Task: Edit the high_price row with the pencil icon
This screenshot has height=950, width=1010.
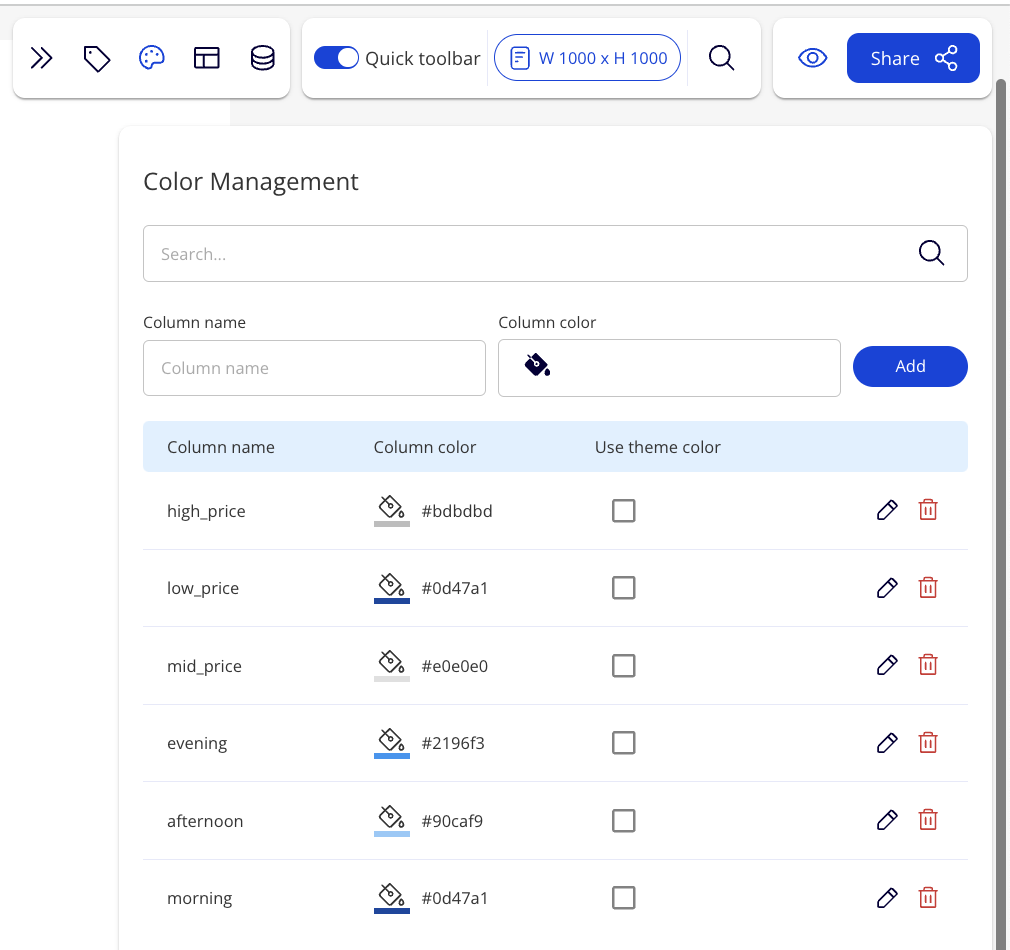Action: [886, 511]
